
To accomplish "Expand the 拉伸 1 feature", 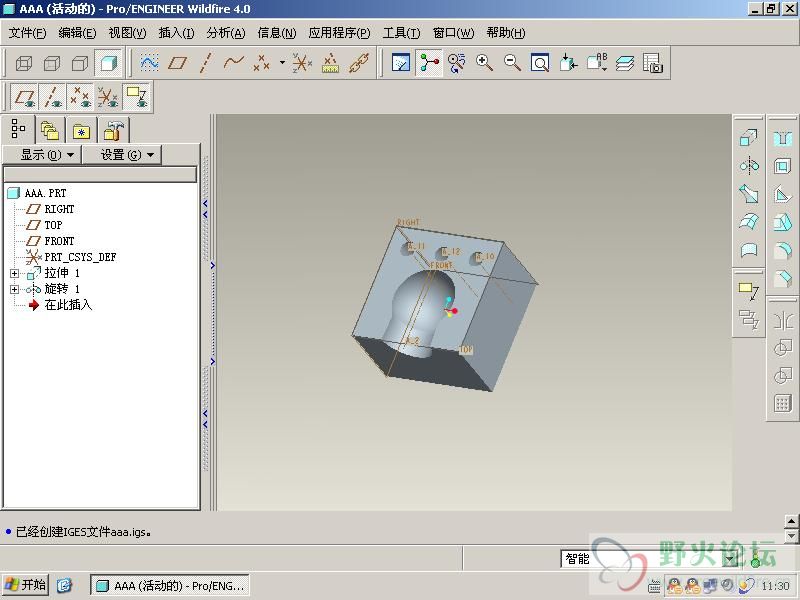I will point(14,273).
